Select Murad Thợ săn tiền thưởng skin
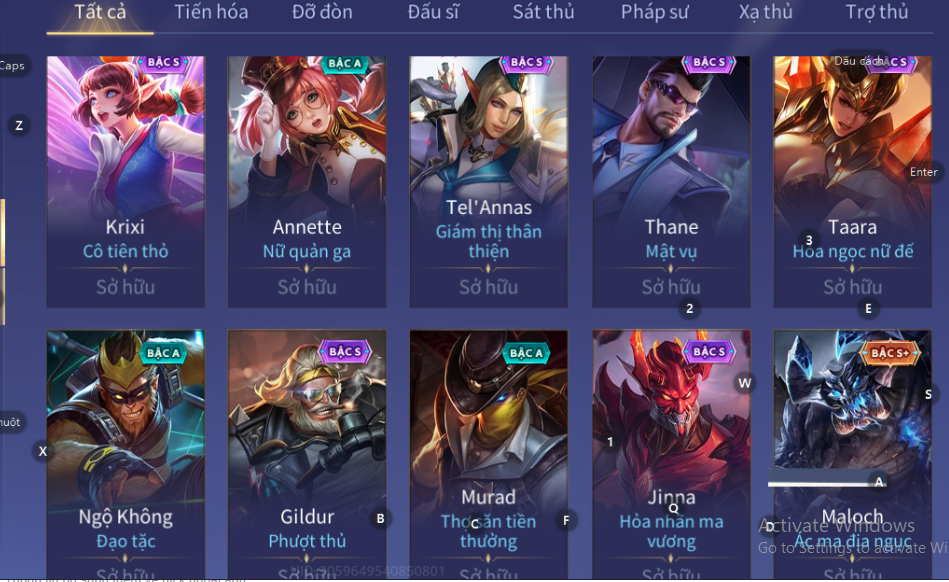The height and width of the screenshot is (582, 949). 488,454
